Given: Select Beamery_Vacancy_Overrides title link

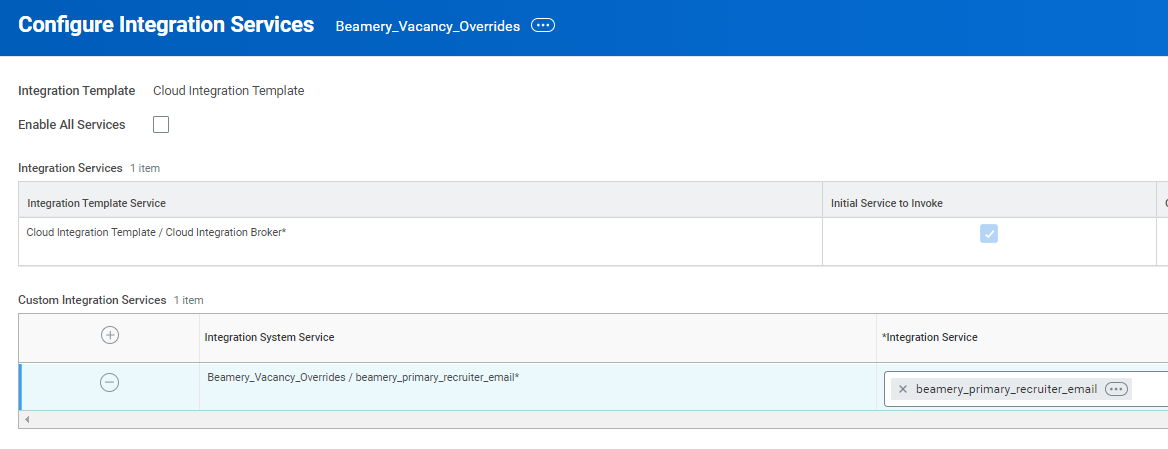Looking at the screenshot, I should pos(428,26).
